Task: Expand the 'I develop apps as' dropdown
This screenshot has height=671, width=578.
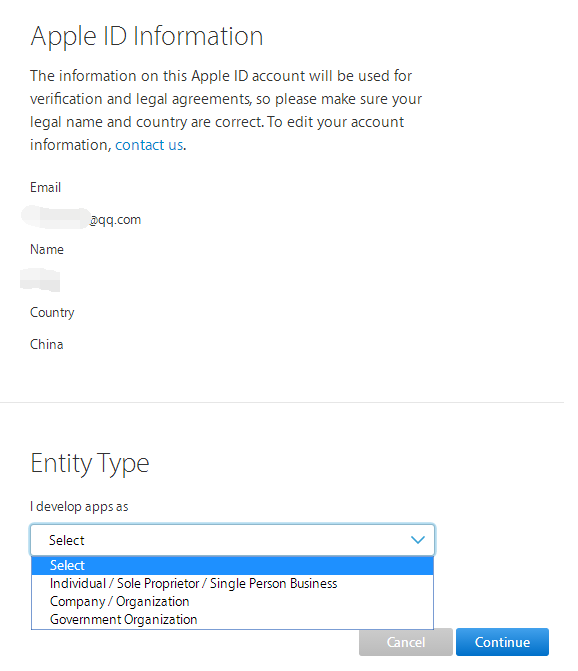Action: tap(232, 540)
